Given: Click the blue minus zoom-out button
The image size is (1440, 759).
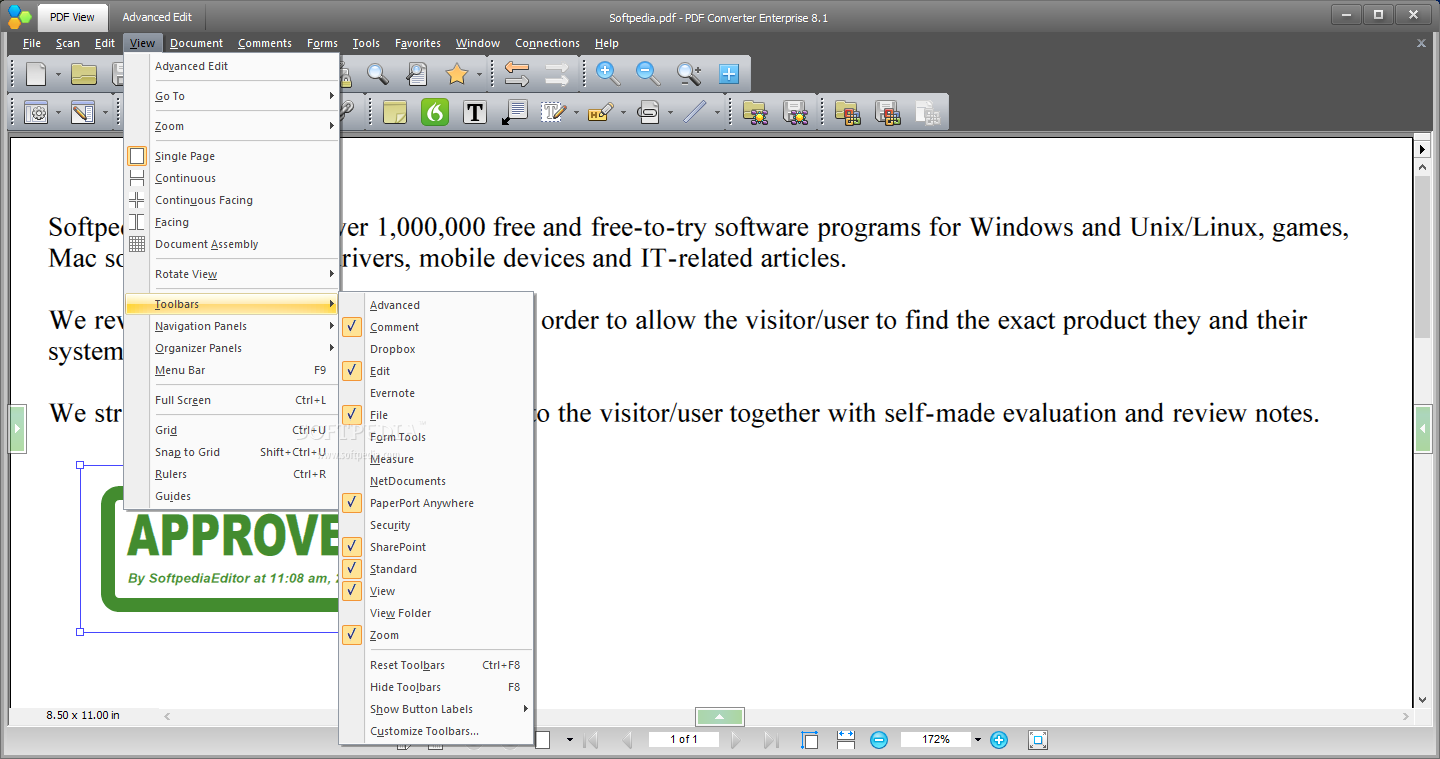Looking at the screenshot, I should click(879, 740).
